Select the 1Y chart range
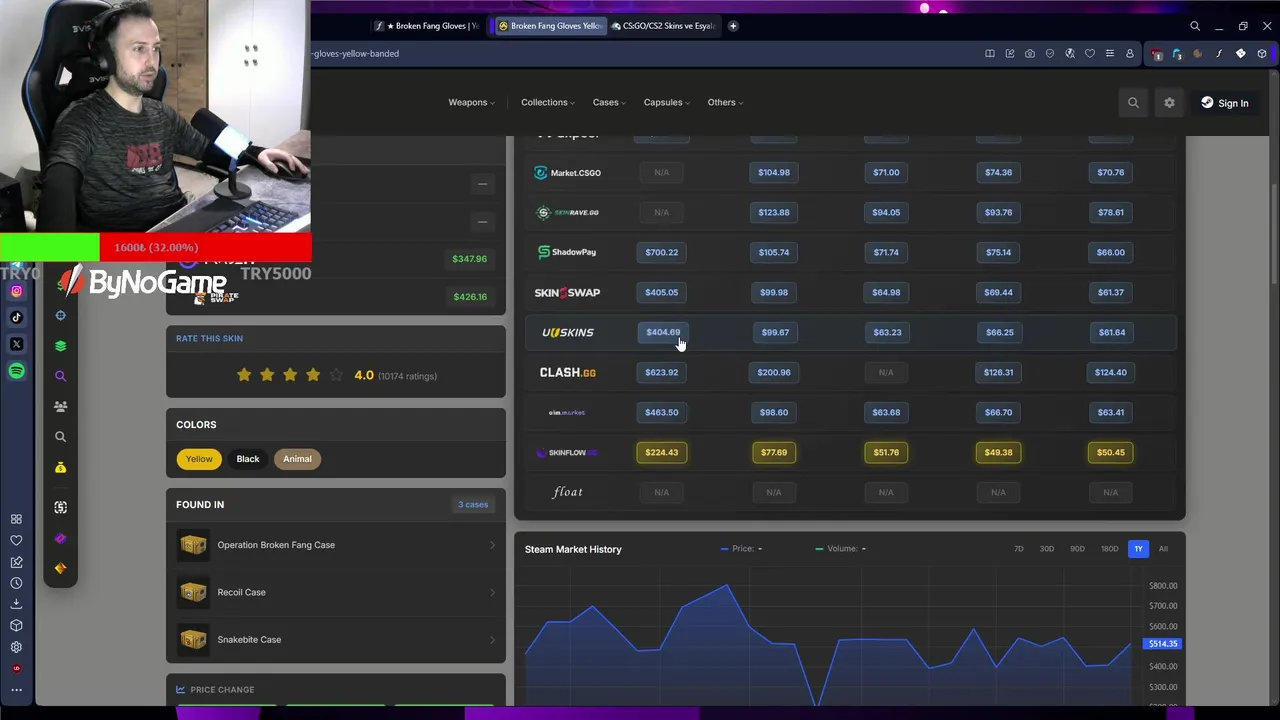The image size is (1280, 720). click(x=1138, y=549)
